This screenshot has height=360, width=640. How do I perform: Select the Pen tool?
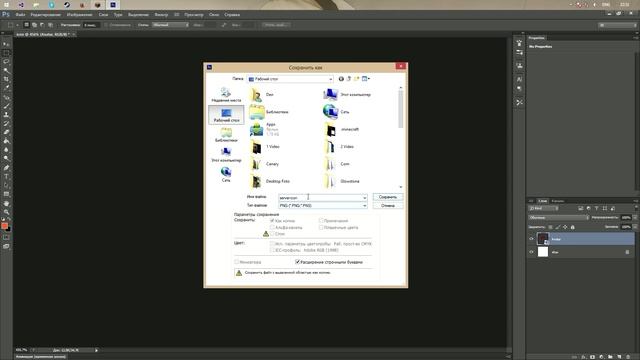coord(6,168)
